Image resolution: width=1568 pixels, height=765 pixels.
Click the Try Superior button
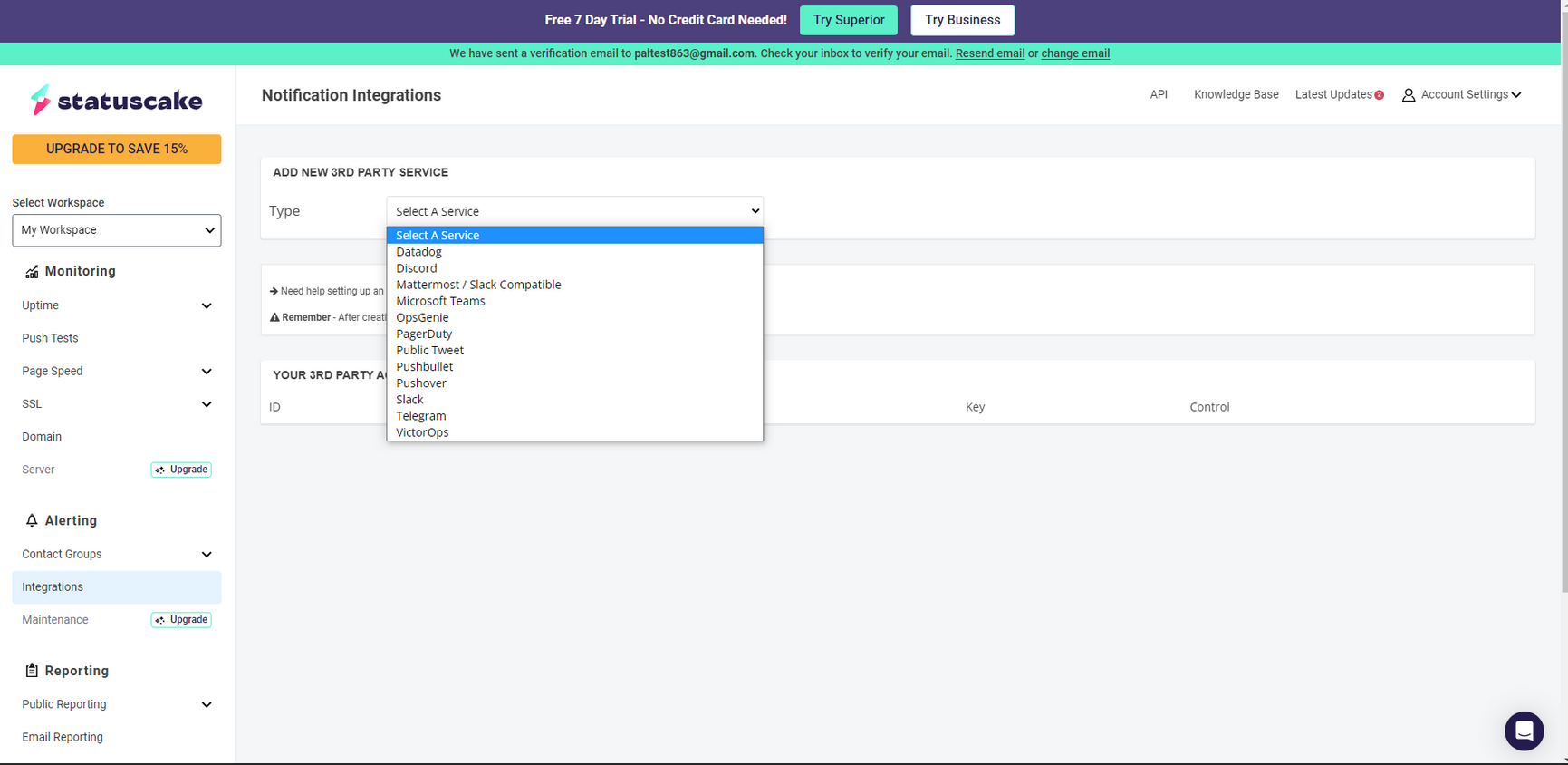(x=849, y=20)
